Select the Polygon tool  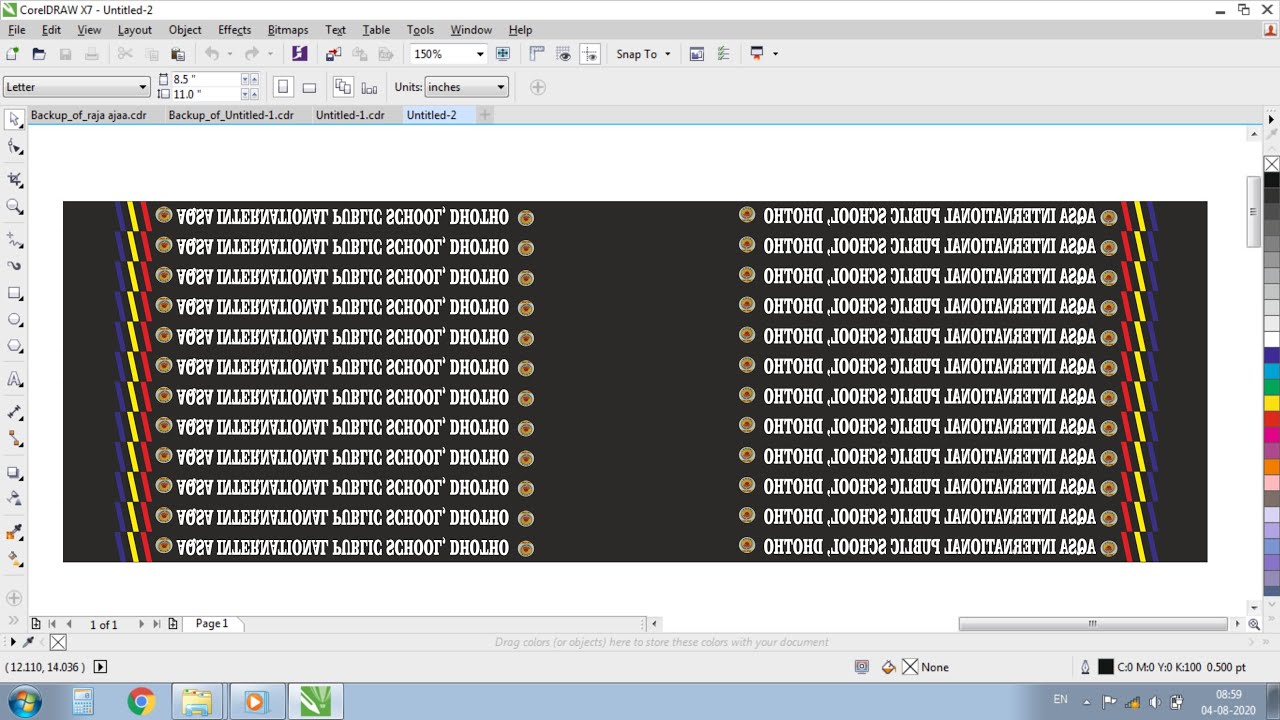tap(14, 346)
